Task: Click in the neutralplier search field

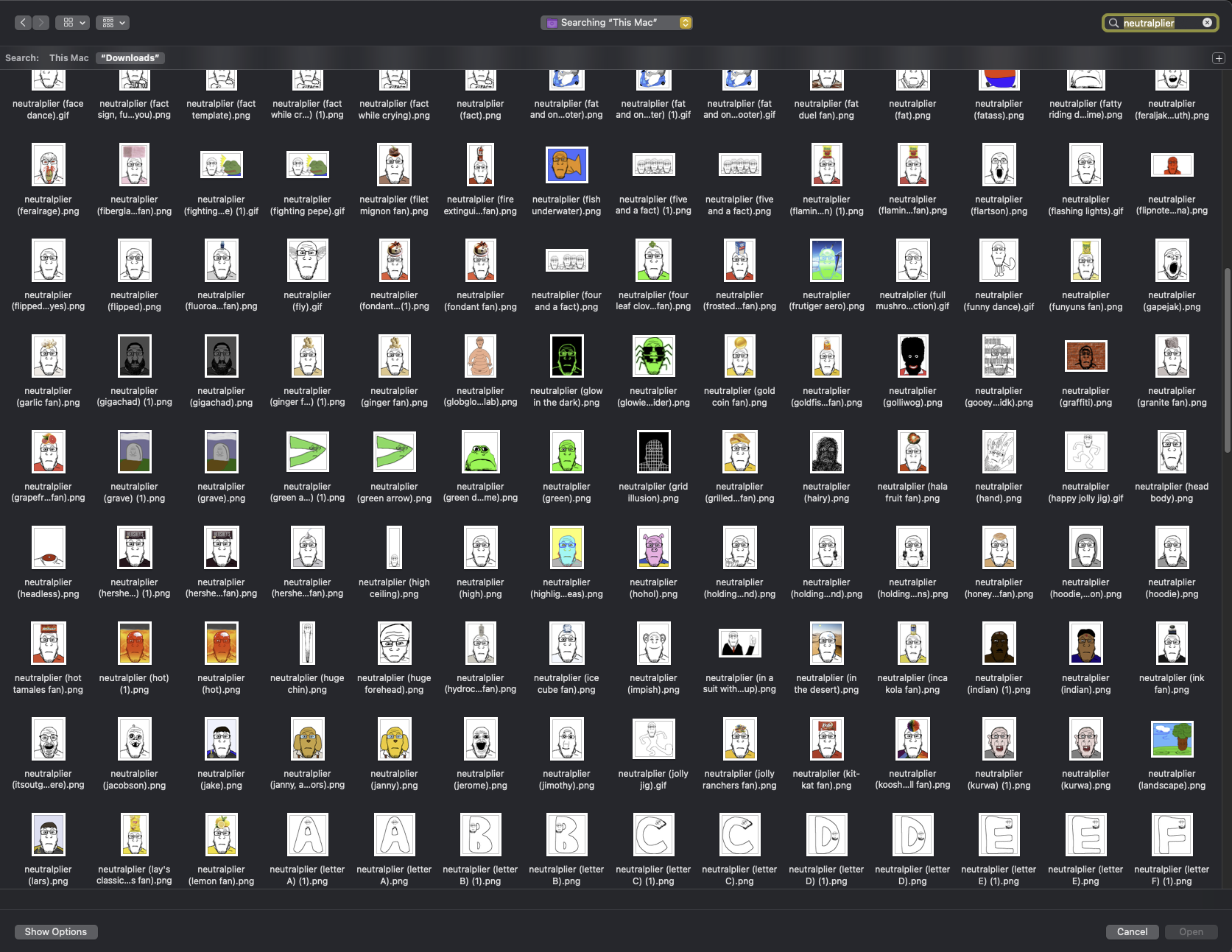Action: [x=1159, y=23]
